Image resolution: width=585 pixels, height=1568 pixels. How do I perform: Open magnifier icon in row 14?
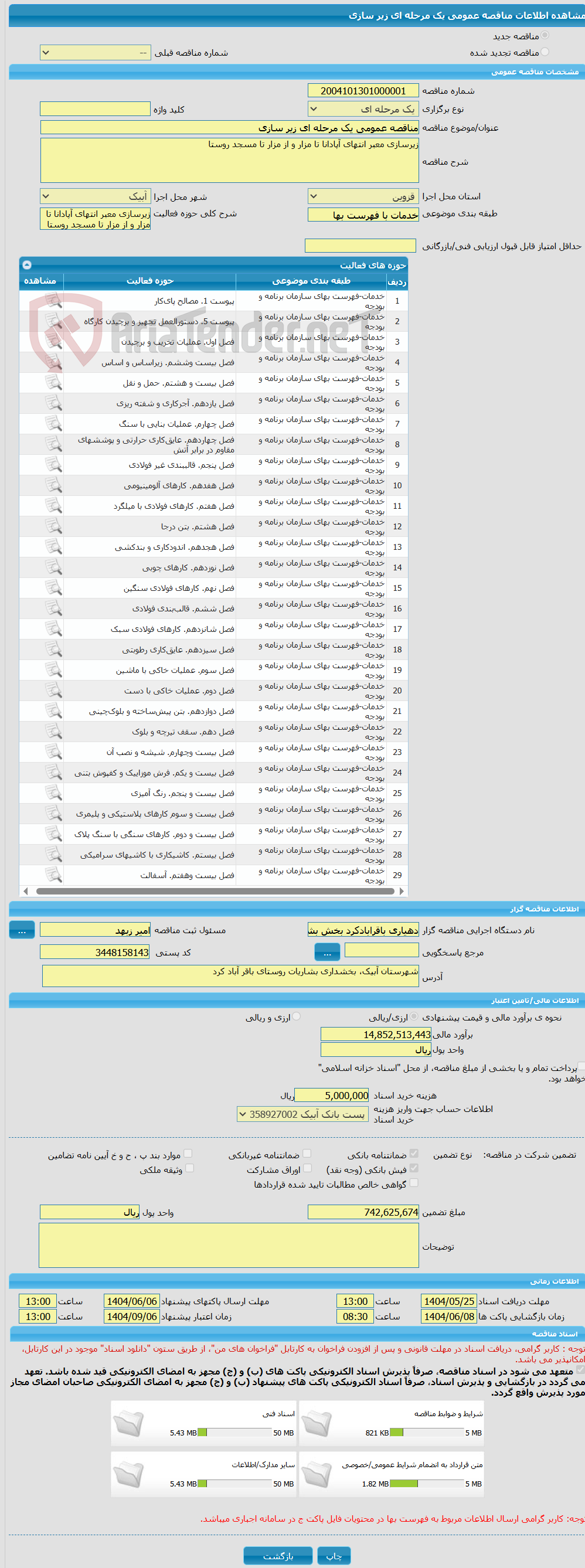pos(53,567)
